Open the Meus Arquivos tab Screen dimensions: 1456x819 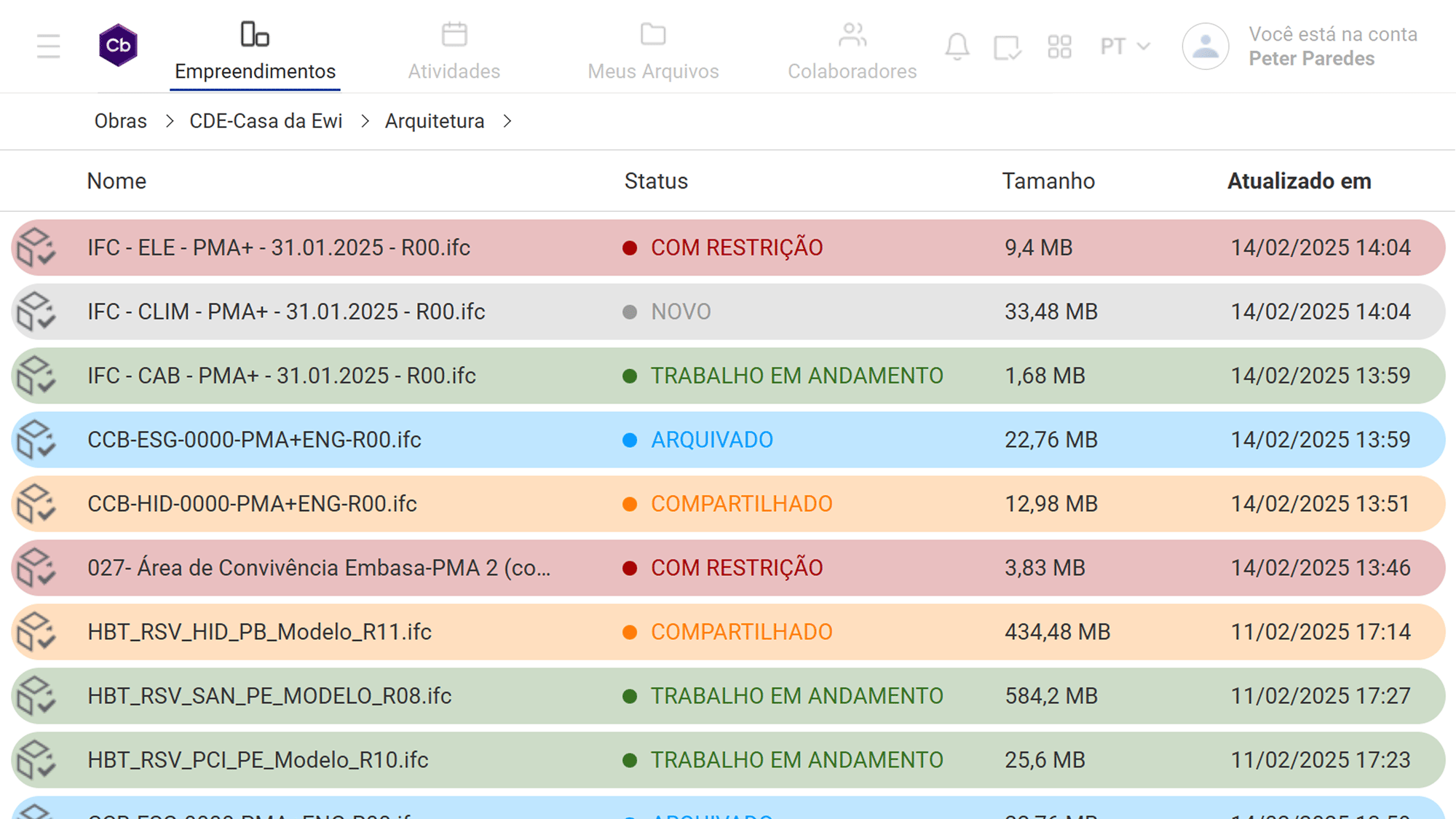pyautogui.click(x=653, y=51)
